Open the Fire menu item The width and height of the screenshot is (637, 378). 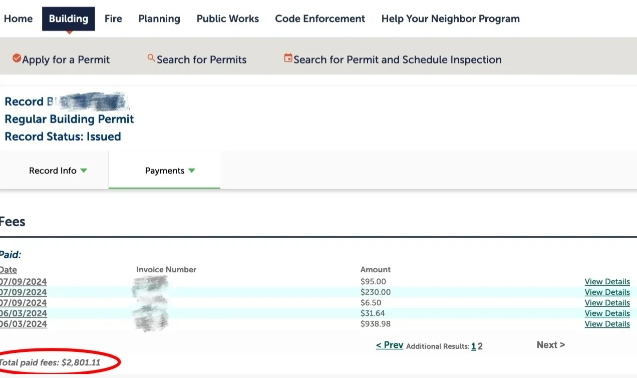coord(113,19)
